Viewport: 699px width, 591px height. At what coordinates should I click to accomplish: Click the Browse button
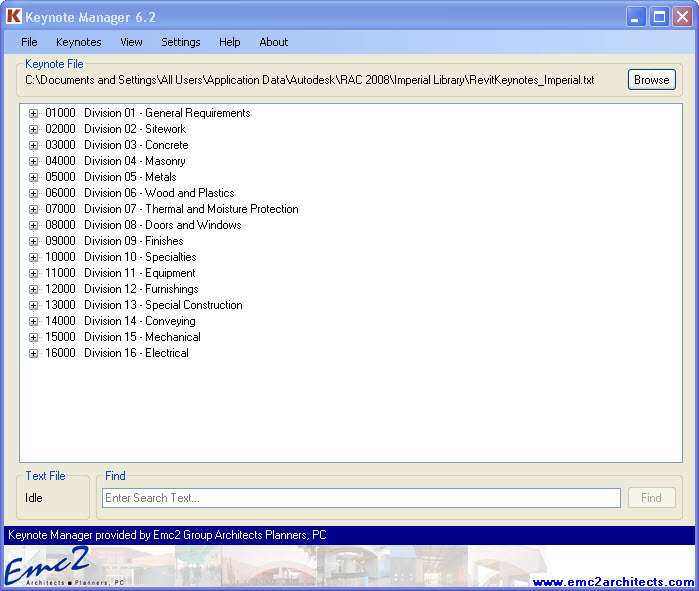(652, 80)
